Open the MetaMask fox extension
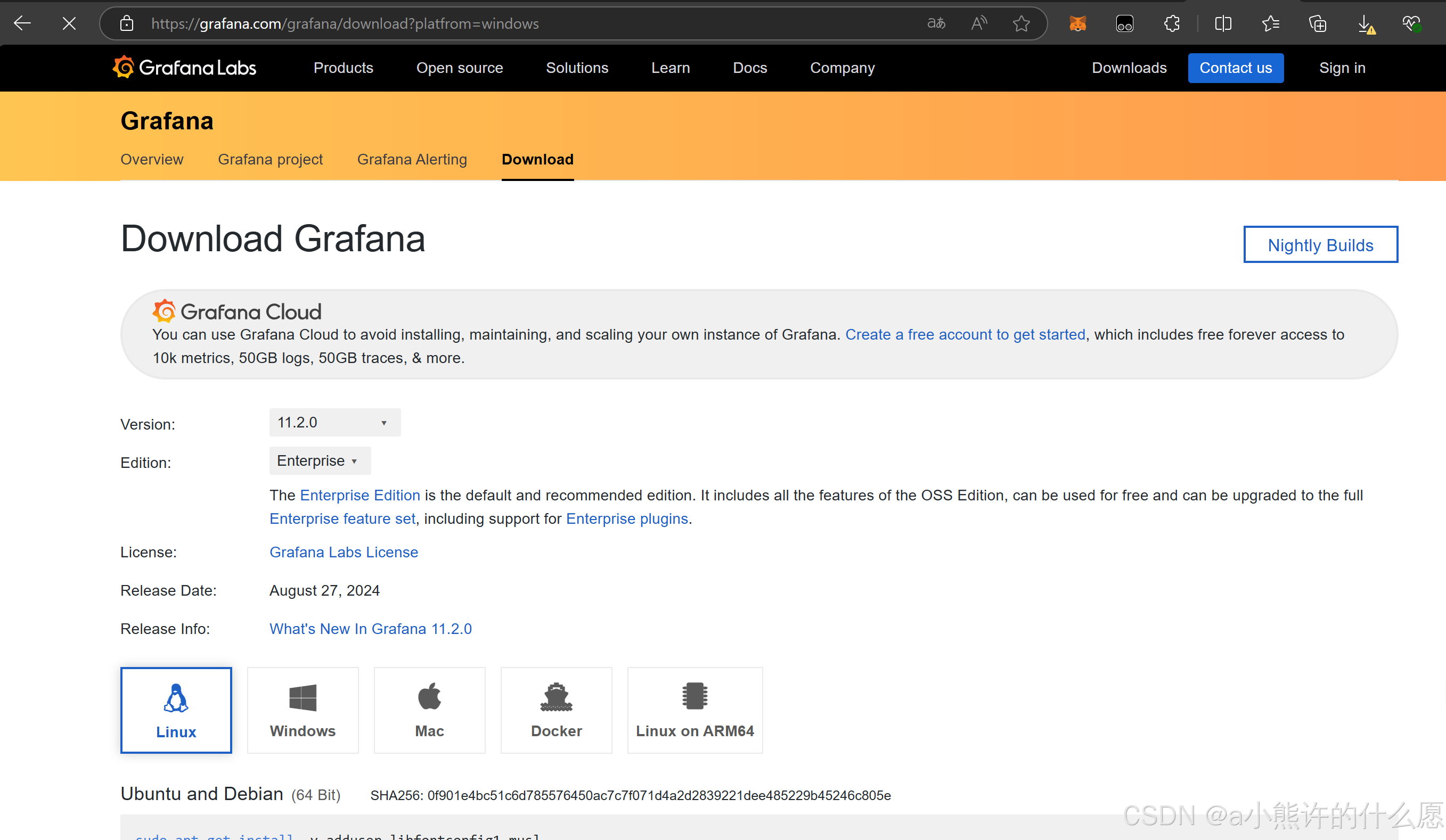Viewport: 1446px width, 840px height. pos(1077,23)
